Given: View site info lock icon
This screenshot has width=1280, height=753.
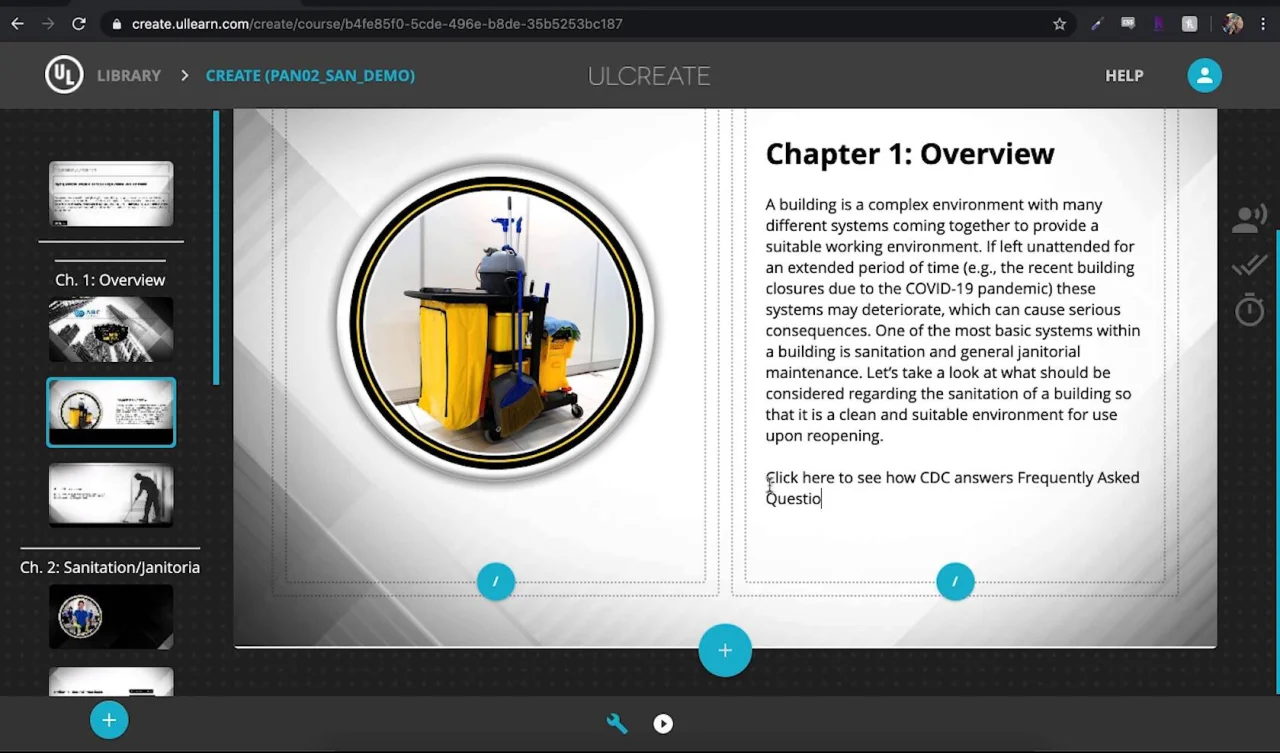Looking at the screenshot, I should pyautogui.click(x=117, y=24).
